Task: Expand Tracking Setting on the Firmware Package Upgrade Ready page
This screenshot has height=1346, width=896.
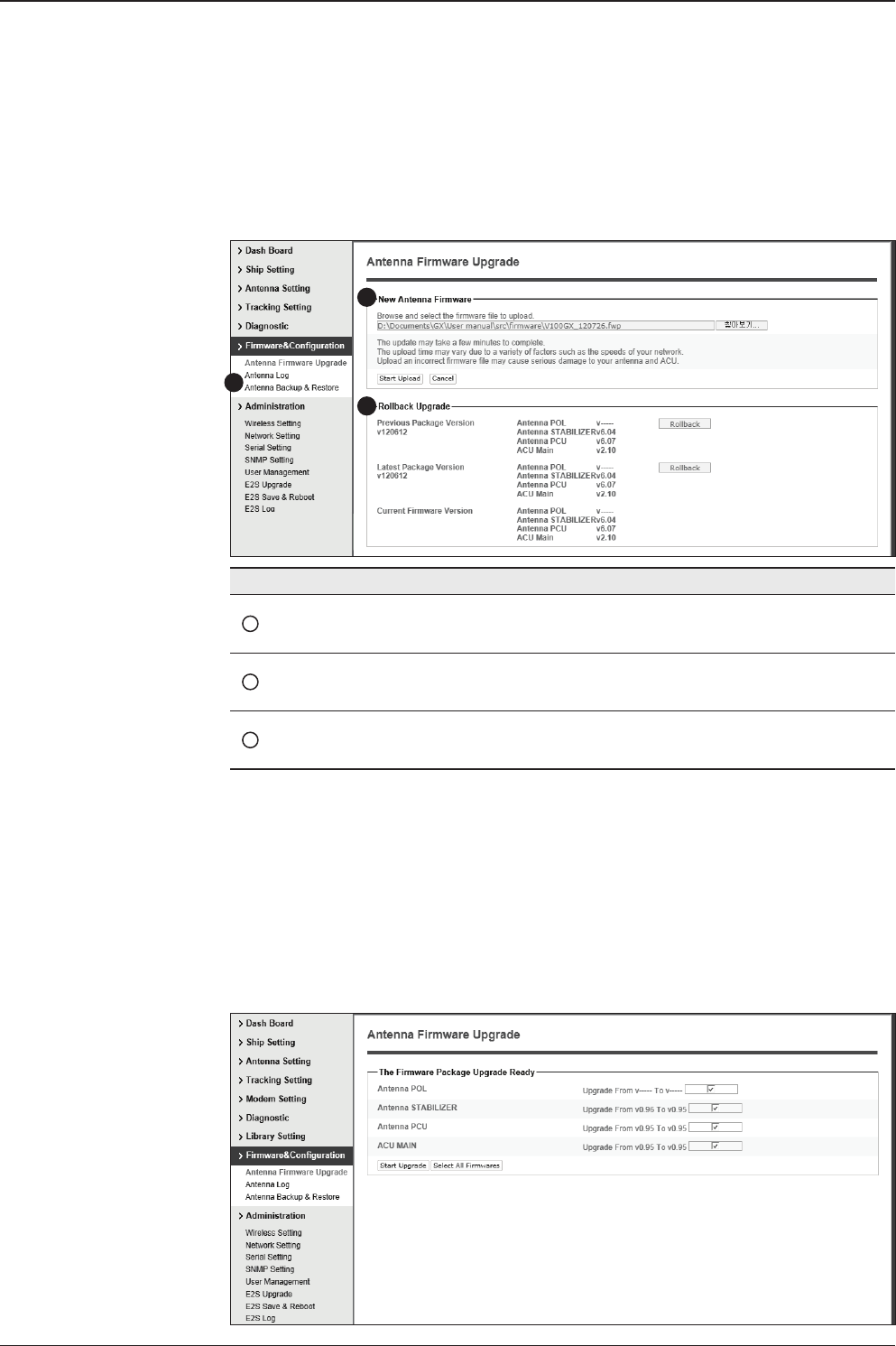Action: click(279, 1081)
